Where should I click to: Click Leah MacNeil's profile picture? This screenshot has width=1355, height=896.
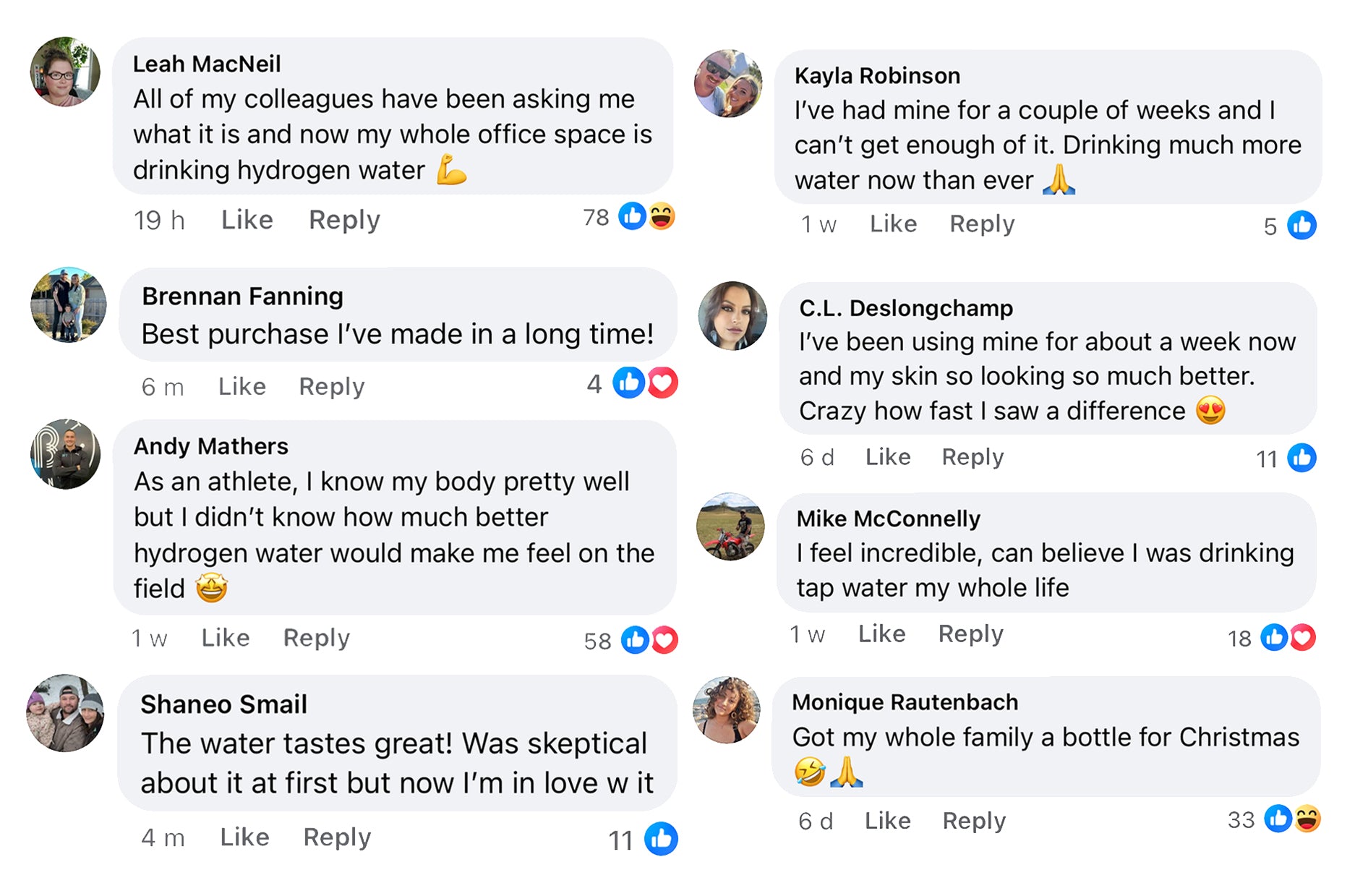[x=65, y=72]
